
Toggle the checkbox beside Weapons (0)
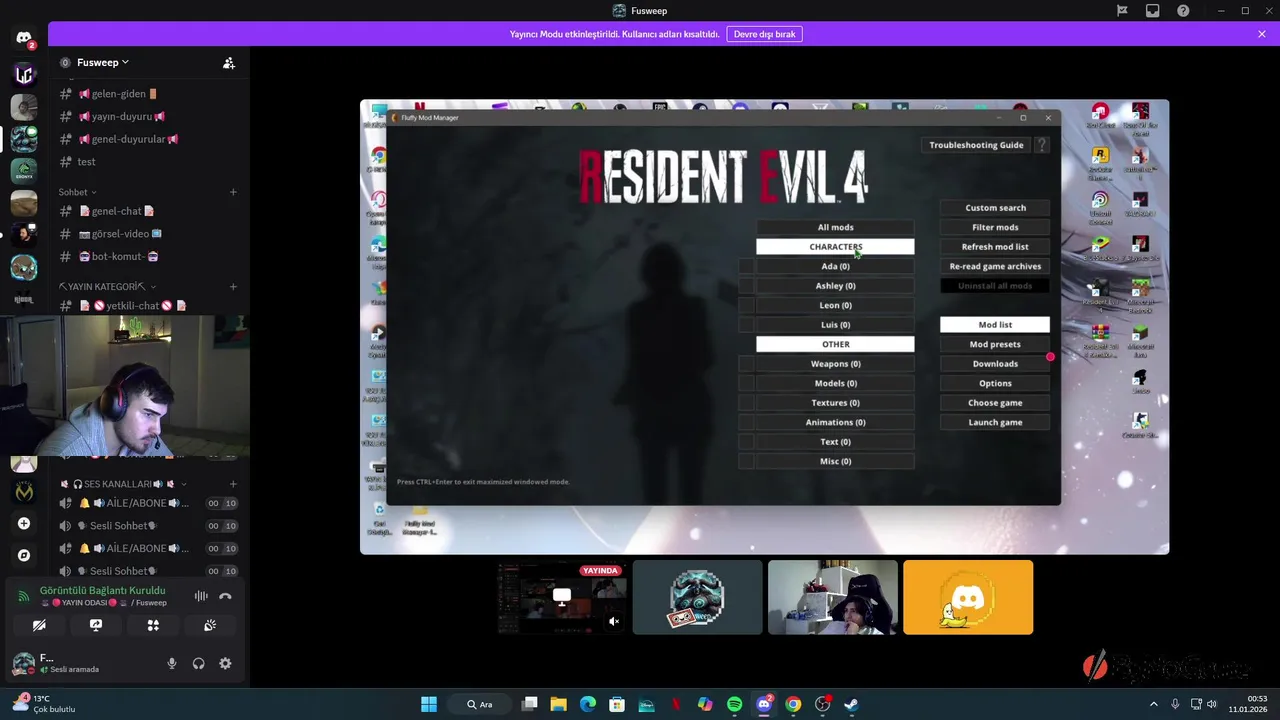coord(746,364)
